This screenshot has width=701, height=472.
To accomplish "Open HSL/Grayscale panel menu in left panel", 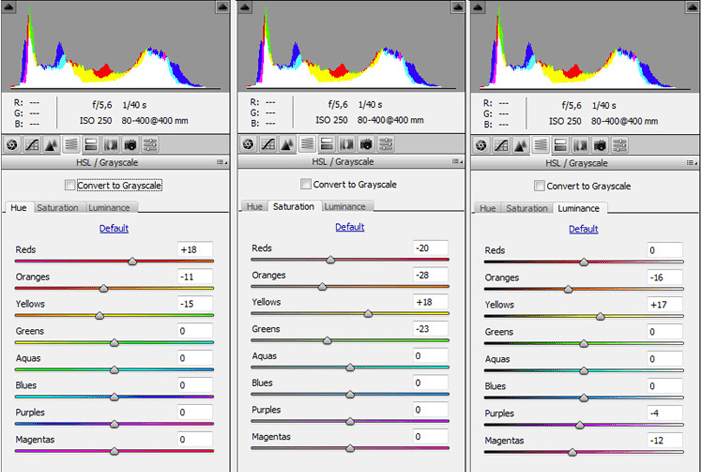I will tap(220, 162).
